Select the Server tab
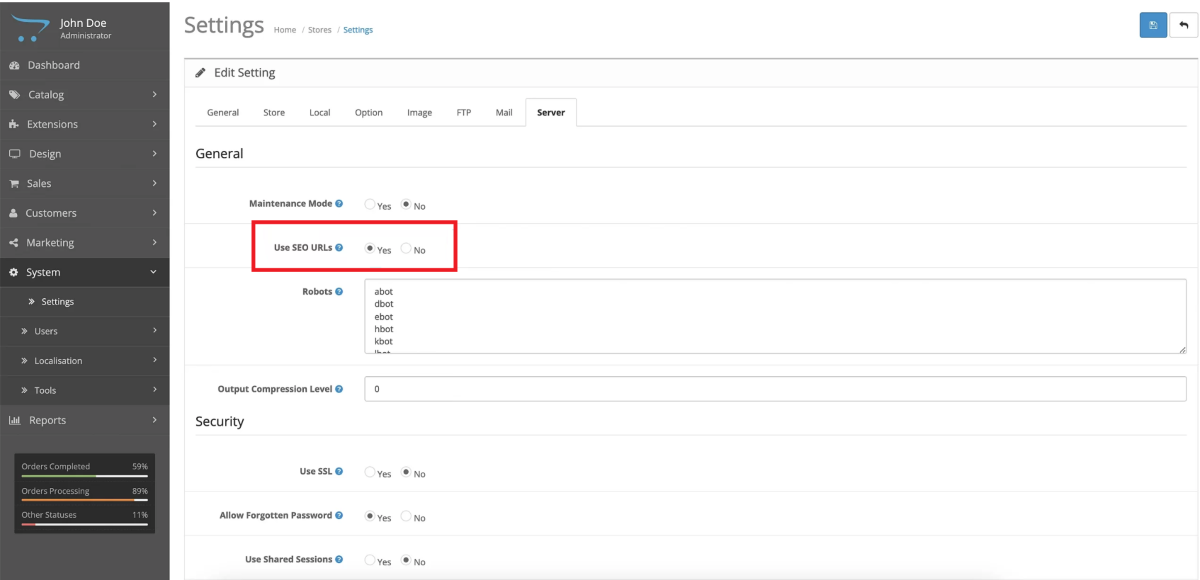 551,112
